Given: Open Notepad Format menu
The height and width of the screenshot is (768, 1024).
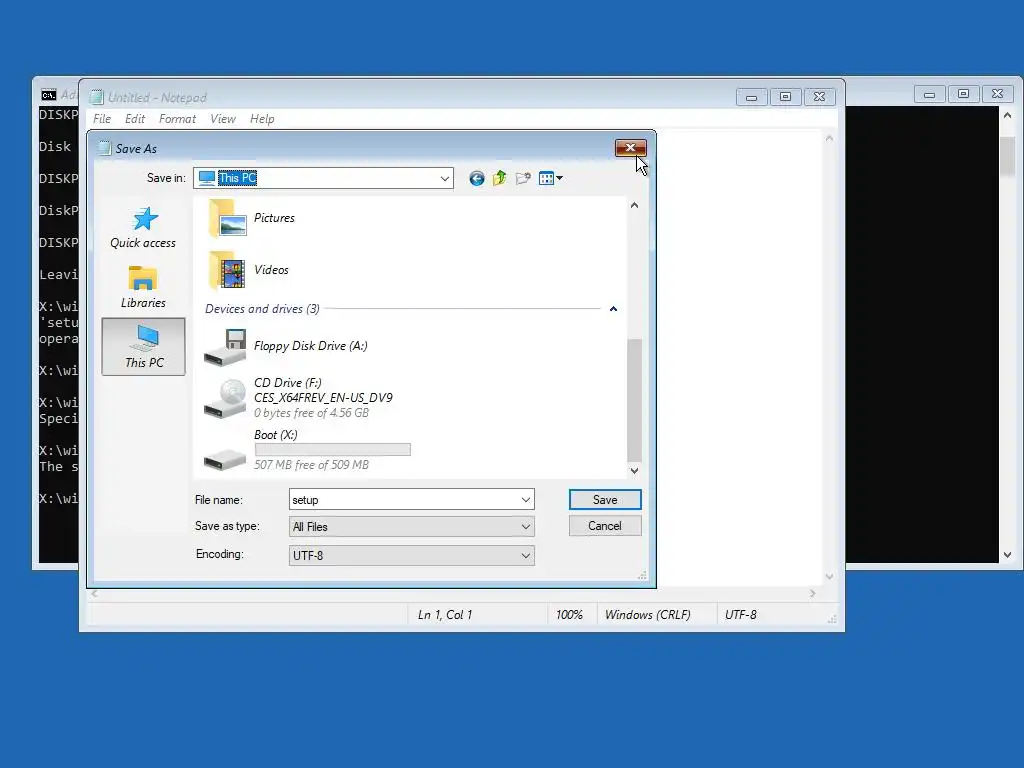Looking at the screenshot, I should click(177, 119).
